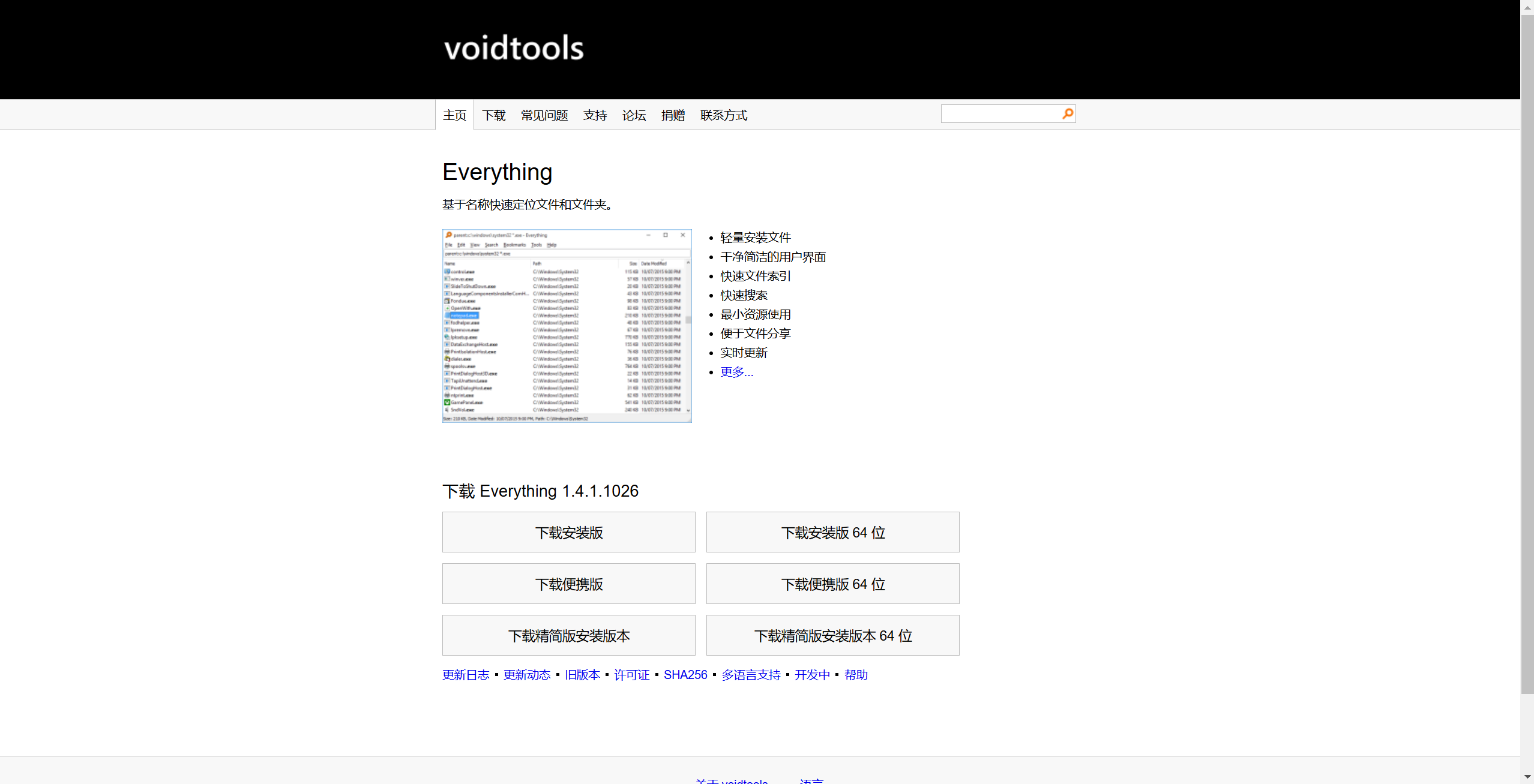
Task: Click the 干净简洁的用户界面 list item
Action: tap(773, 257)
